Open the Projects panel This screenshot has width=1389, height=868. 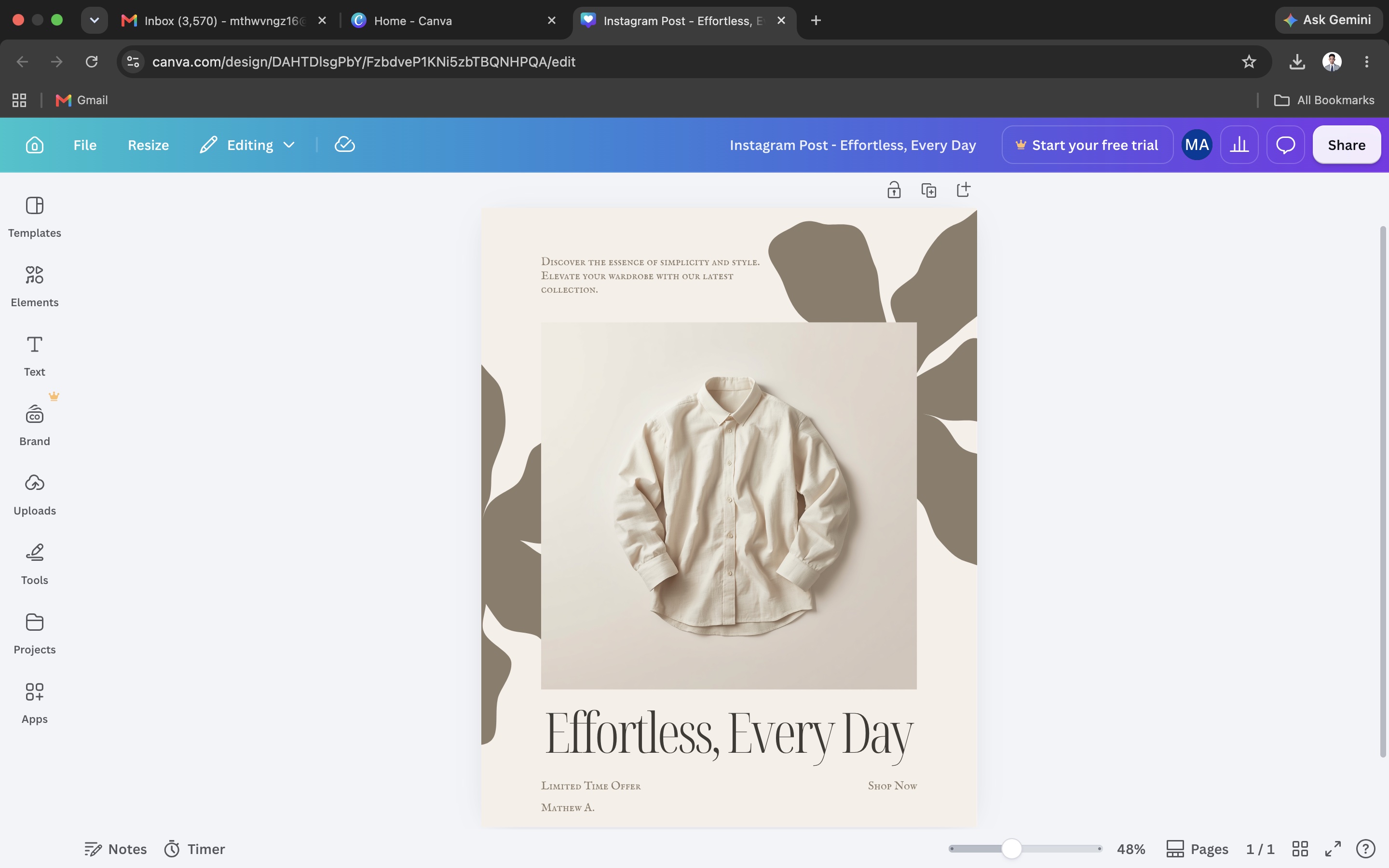click(x=34, y=634)
